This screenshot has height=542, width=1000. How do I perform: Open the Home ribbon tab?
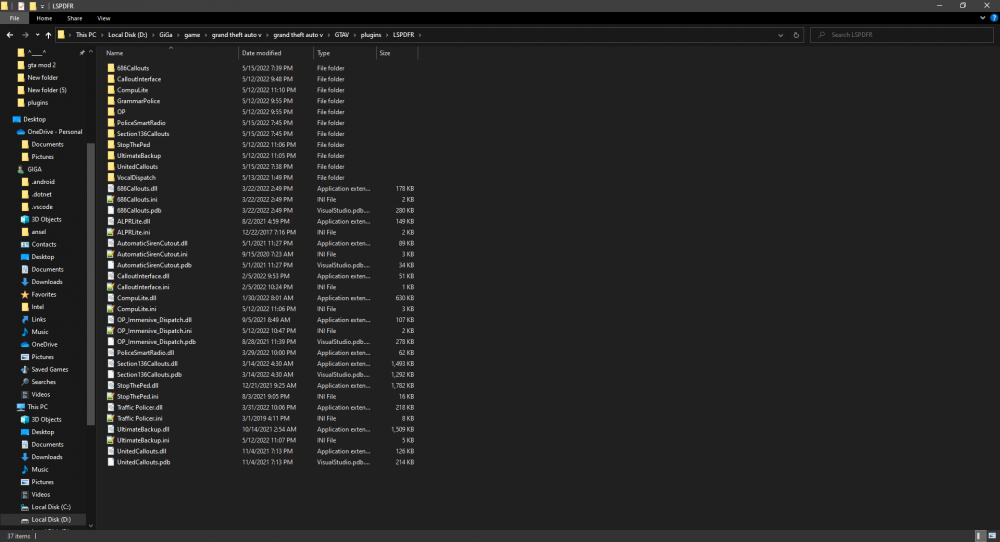(44, 18)
